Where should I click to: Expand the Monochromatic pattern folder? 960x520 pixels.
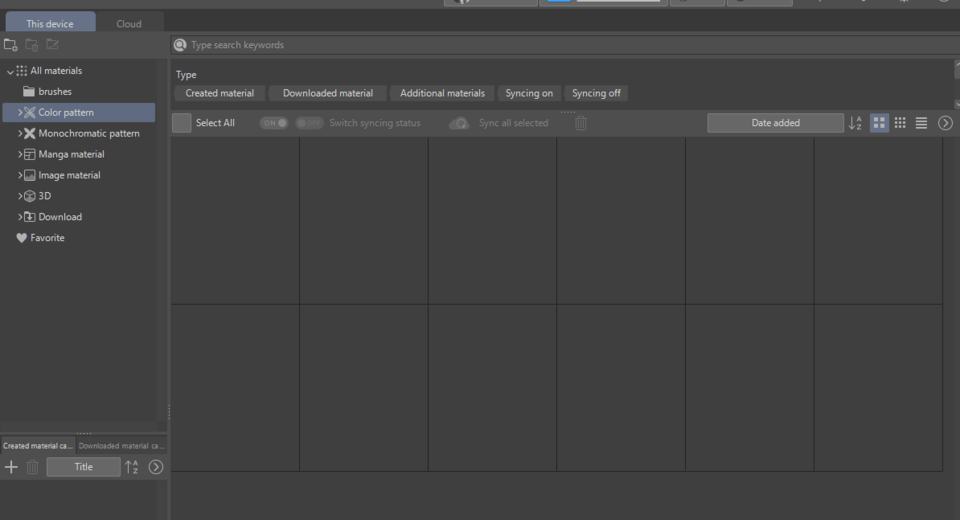(x=20, y=134)
